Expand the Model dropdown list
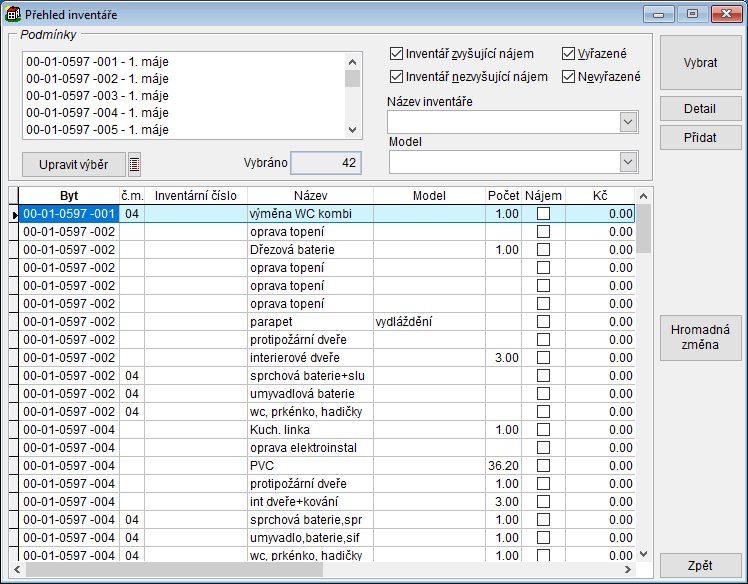748x584 pixels. 628,162
